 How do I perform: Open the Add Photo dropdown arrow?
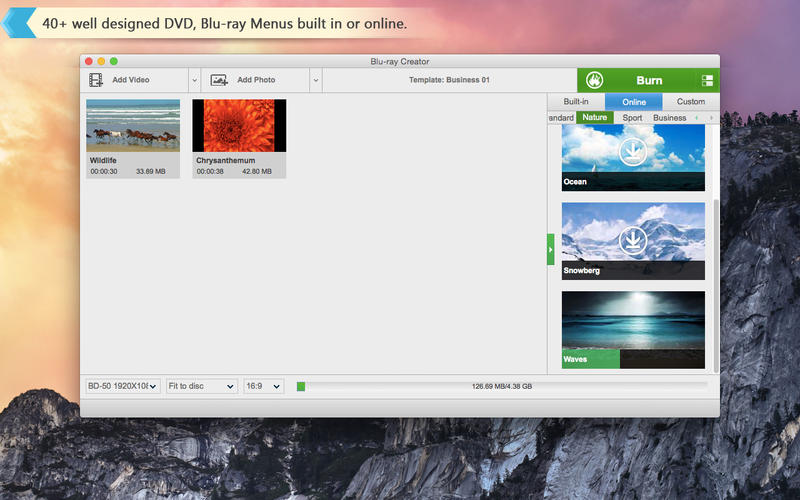[x=315, y=80]
